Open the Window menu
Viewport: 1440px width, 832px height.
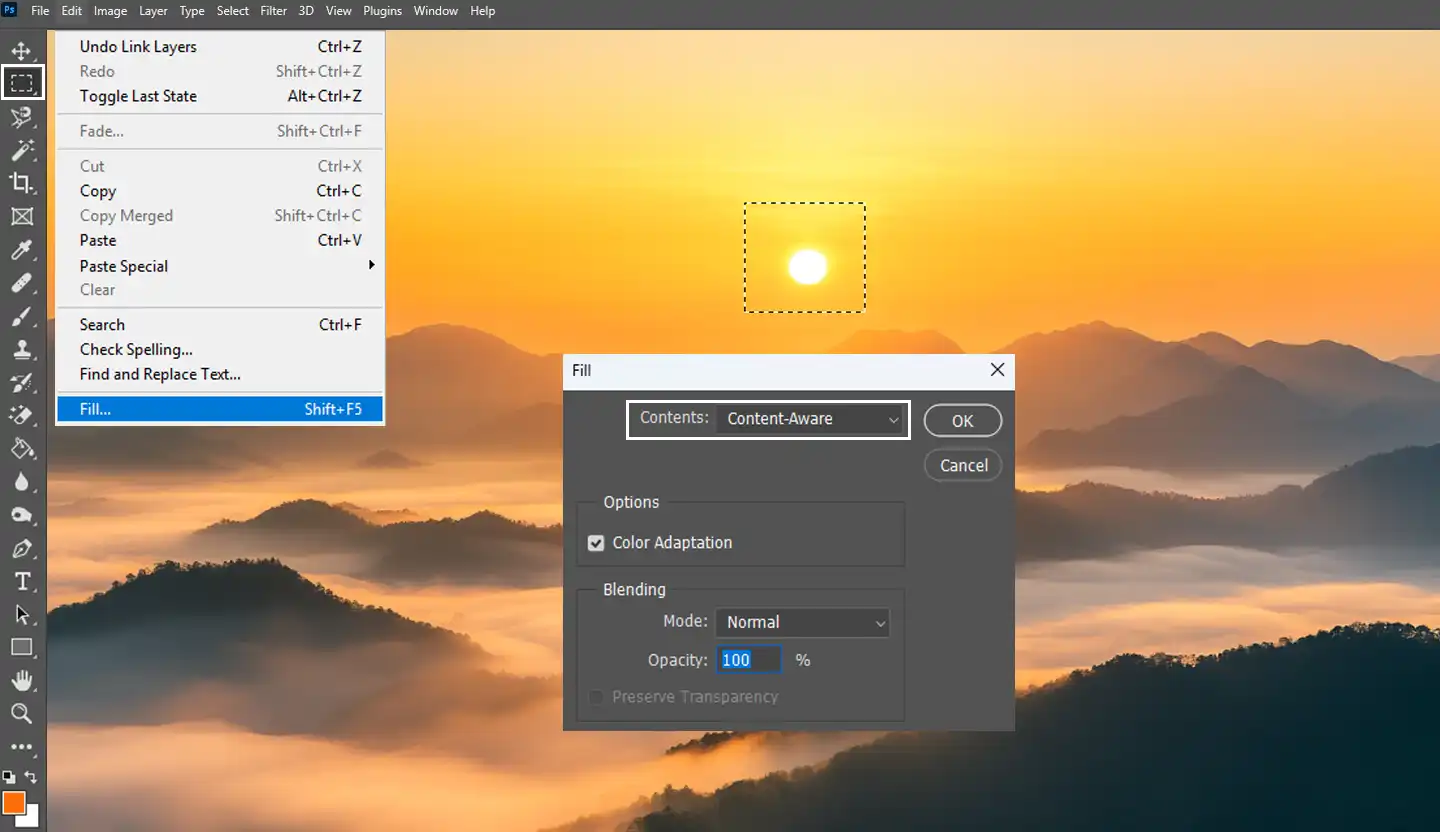click(436, 11)
